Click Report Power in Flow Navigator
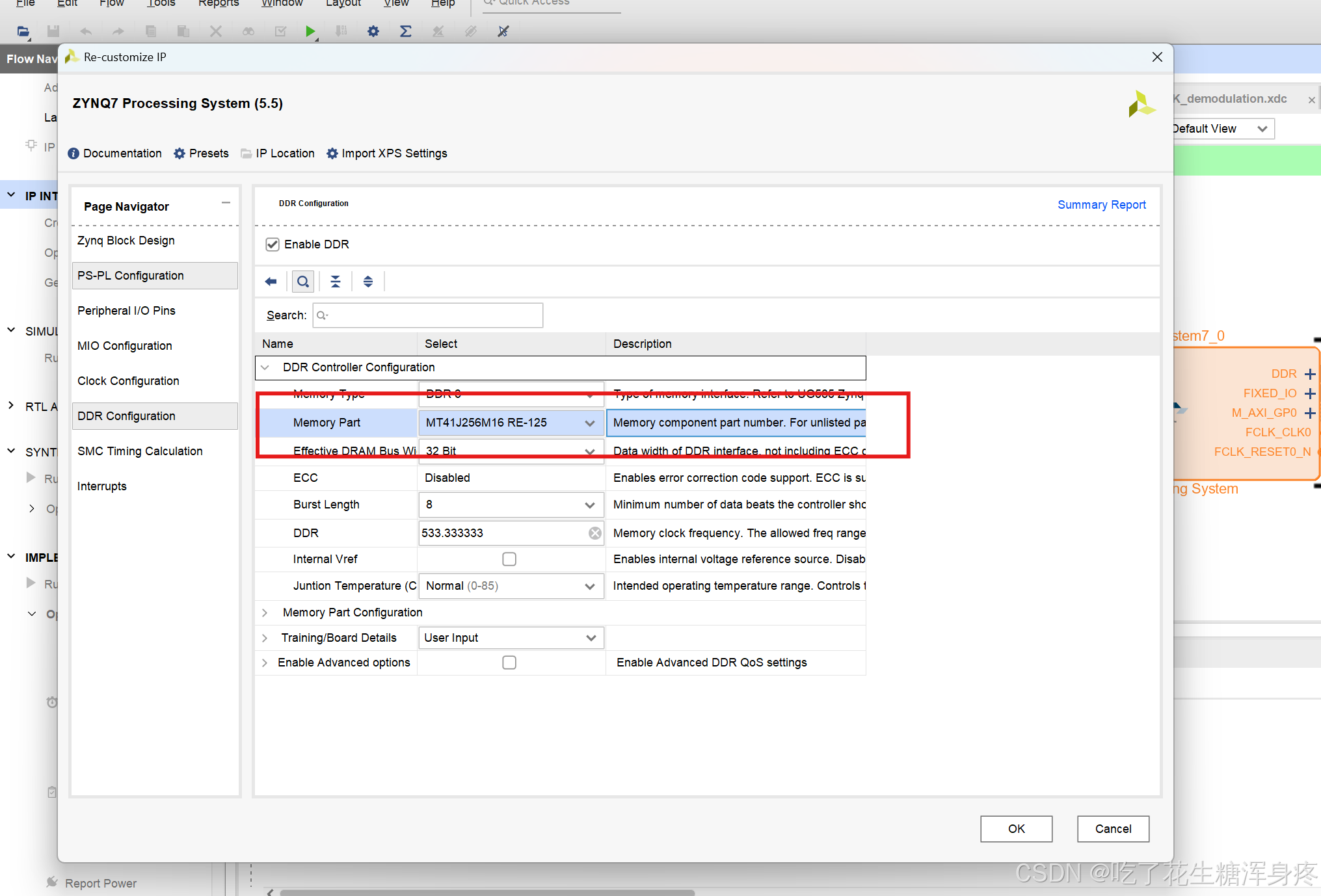Image resolution: width=1321 pixels, height=896 pixels. 100,883
